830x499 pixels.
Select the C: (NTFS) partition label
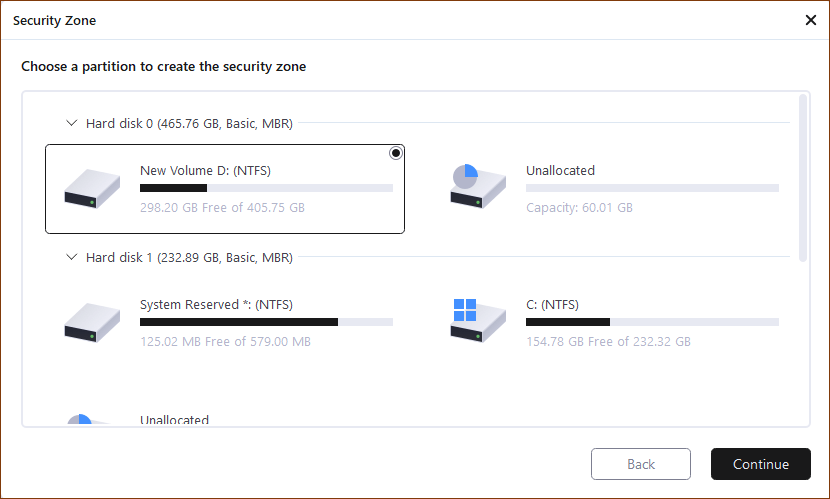point(552,305)
